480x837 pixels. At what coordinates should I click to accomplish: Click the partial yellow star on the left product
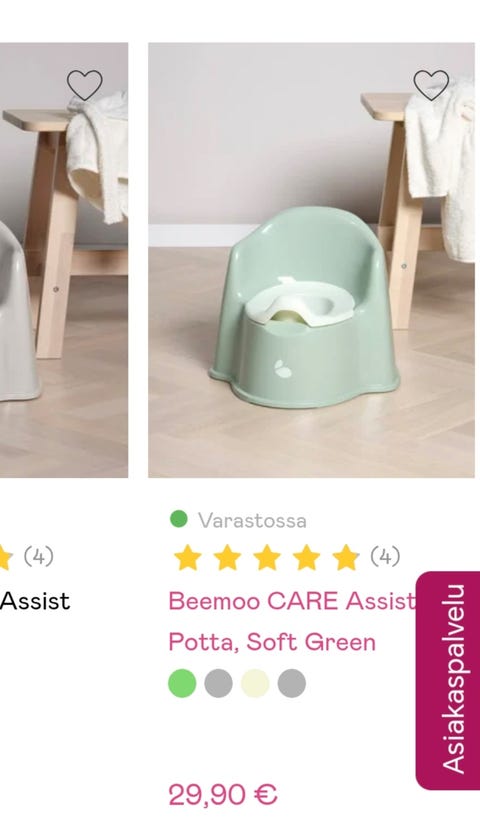6,557
